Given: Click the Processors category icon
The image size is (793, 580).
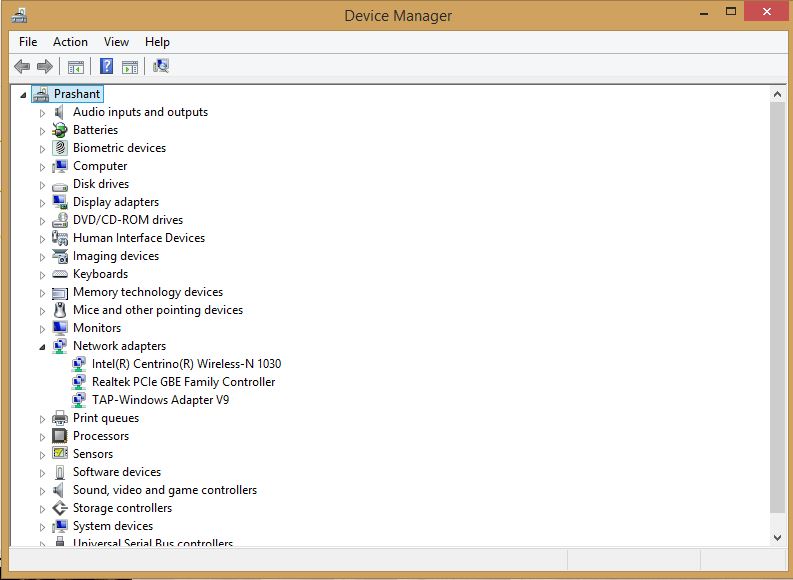Looking at the screenshot, I should point(60,436).
